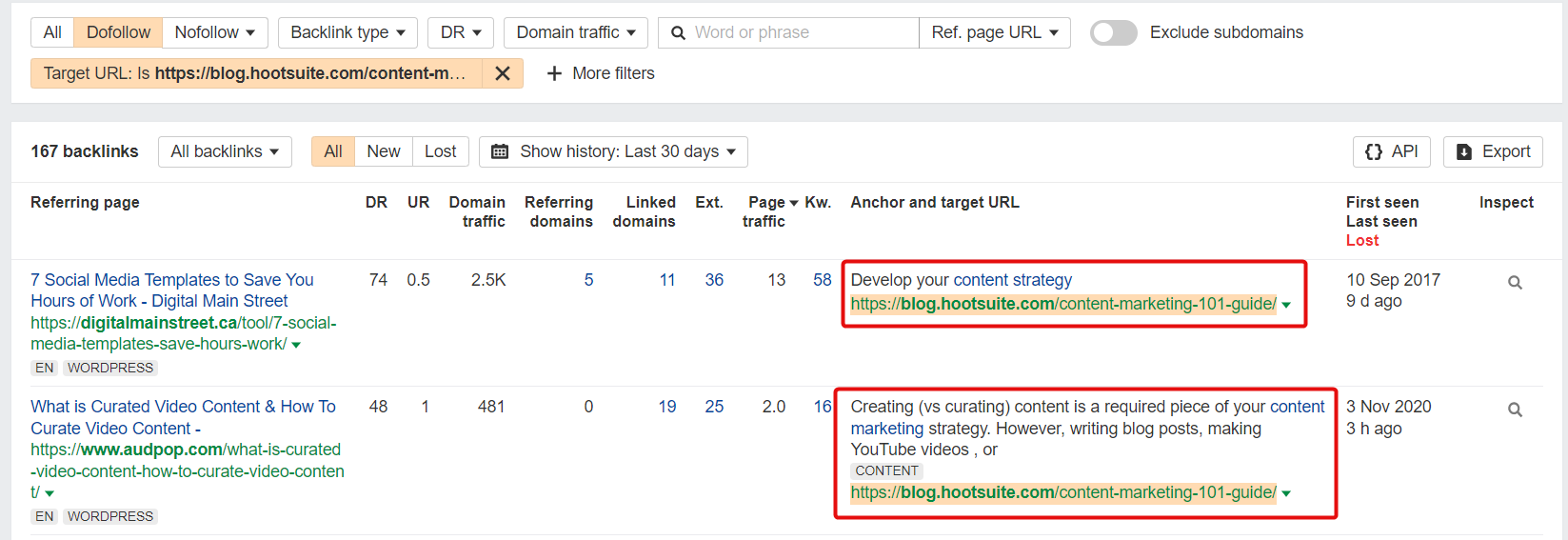
Task: Click Ext. value 25
Action: tap(714, 407)
